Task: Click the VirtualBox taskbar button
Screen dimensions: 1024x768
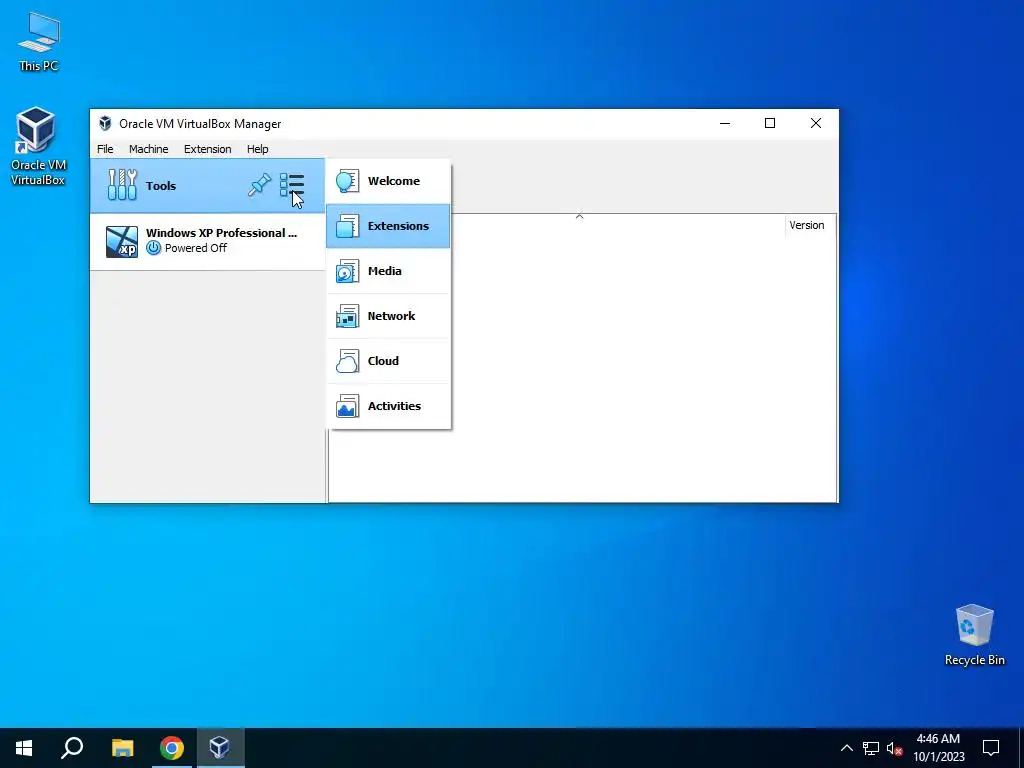Action: pyautogui.click(x=219, y=748)
